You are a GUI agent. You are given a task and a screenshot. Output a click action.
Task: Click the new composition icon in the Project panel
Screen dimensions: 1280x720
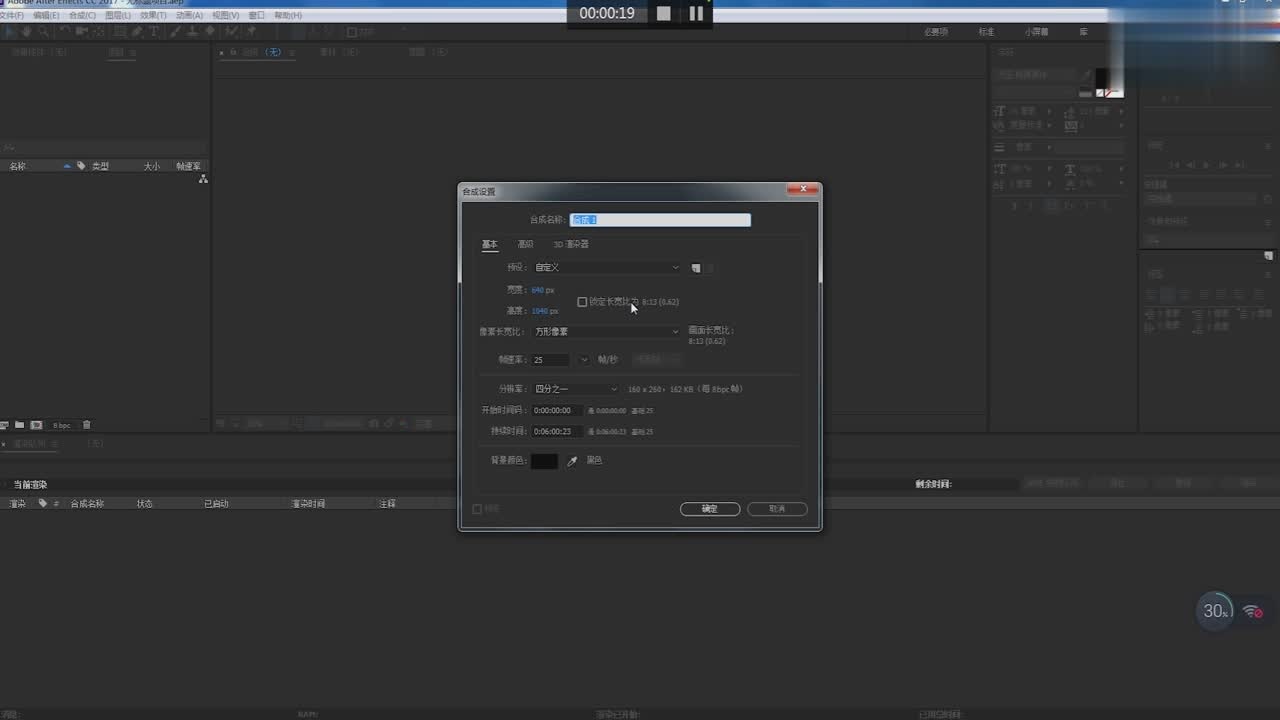pyautogui.click(x=36, y=425)
